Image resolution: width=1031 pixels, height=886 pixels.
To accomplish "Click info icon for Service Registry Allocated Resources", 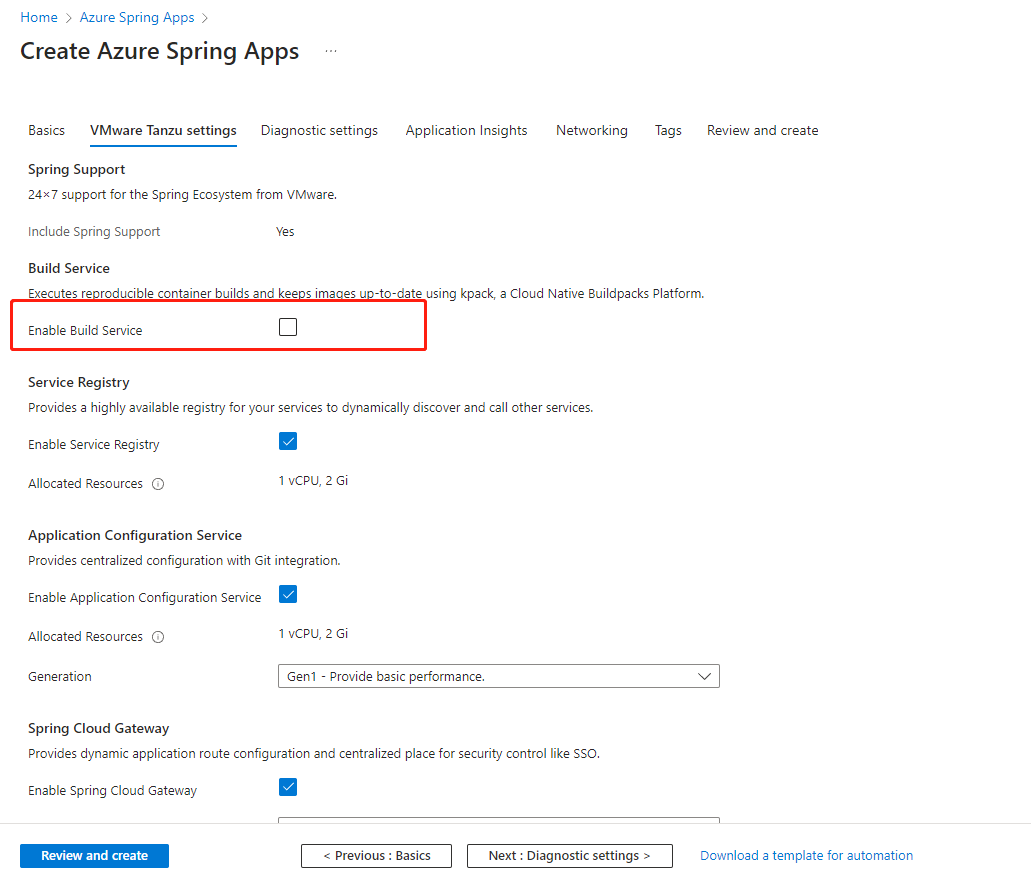I will (x=158, y=484).
